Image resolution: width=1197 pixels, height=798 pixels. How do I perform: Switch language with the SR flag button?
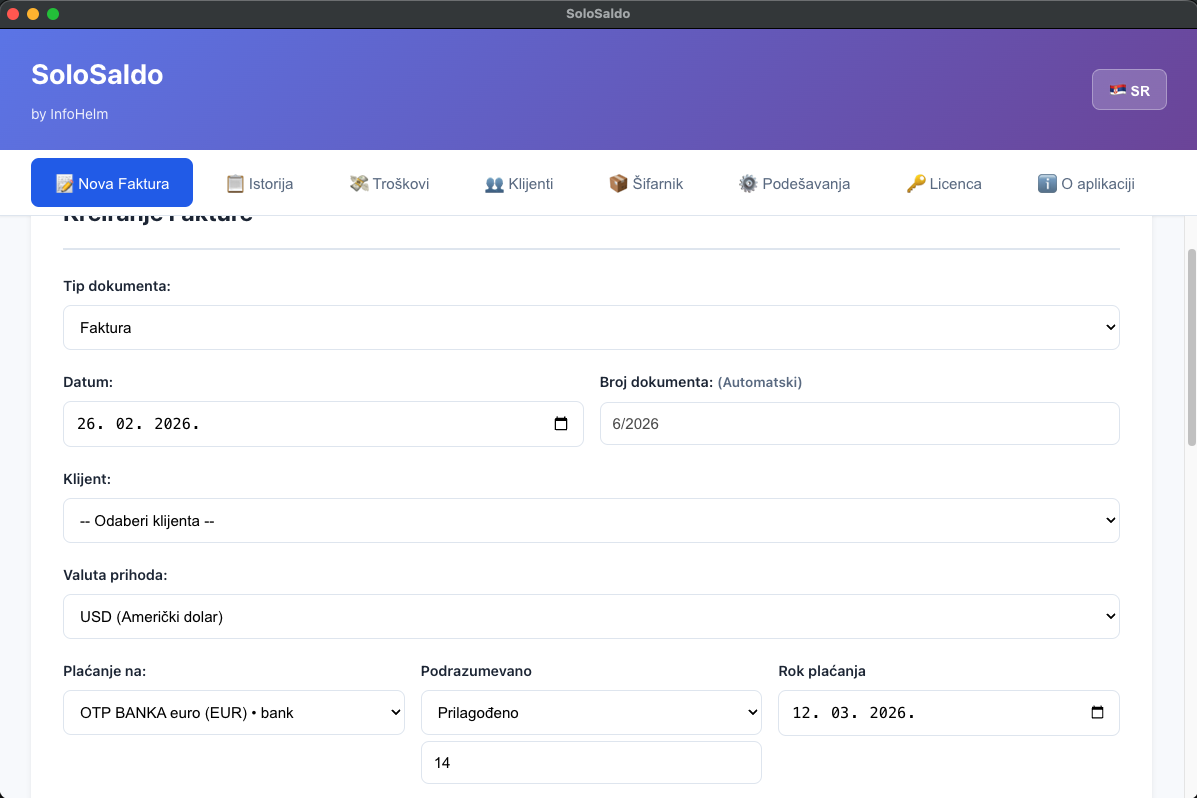(x=1129, y=90)
